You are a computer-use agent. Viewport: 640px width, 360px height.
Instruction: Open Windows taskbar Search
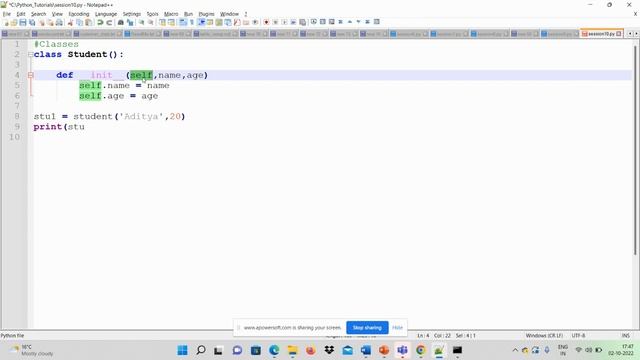pos(200,350)
